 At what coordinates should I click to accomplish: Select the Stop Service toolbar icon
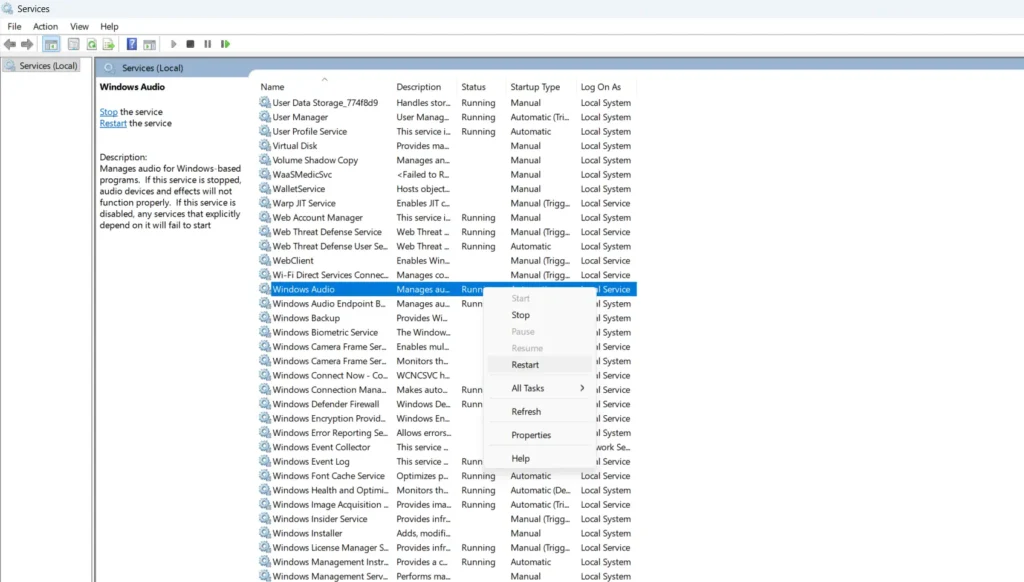click(190, 43)
